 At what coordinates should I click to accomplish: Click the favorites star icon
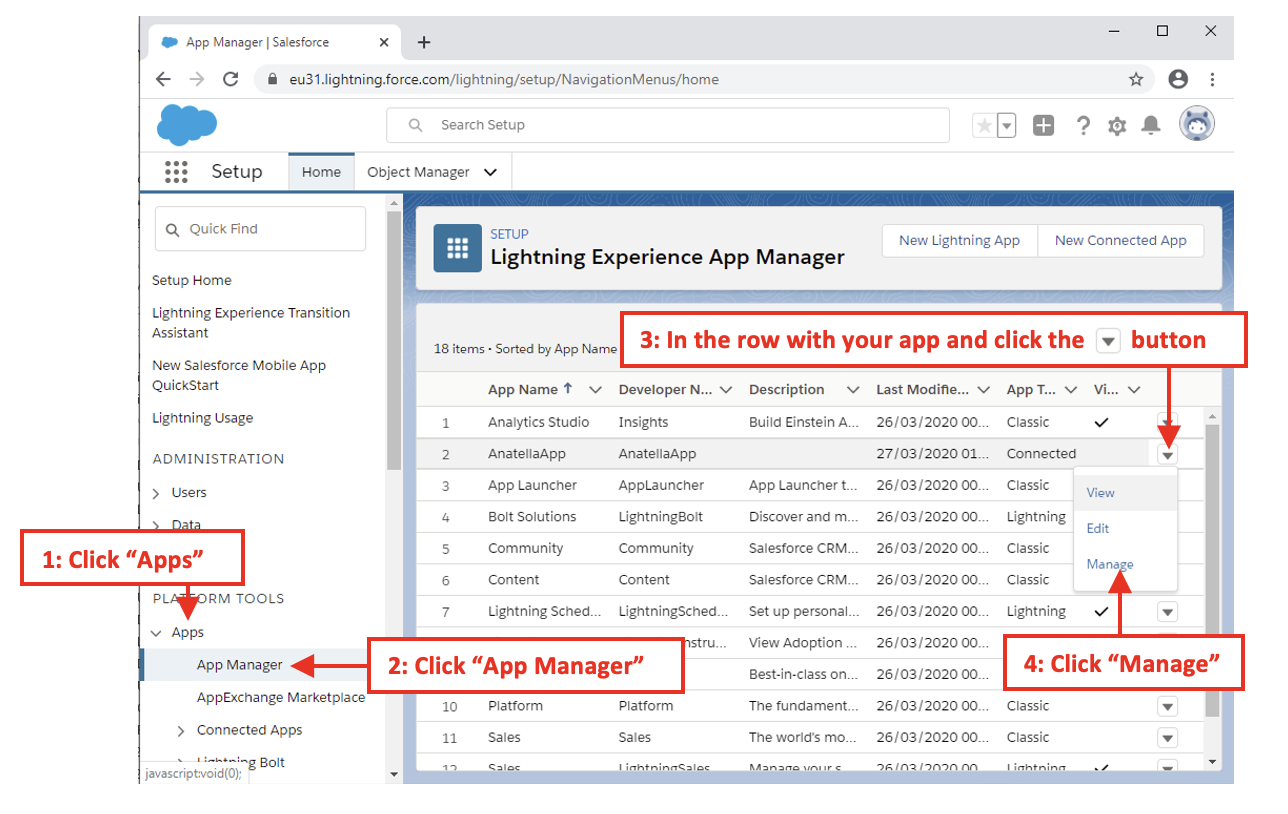point(985,125)
